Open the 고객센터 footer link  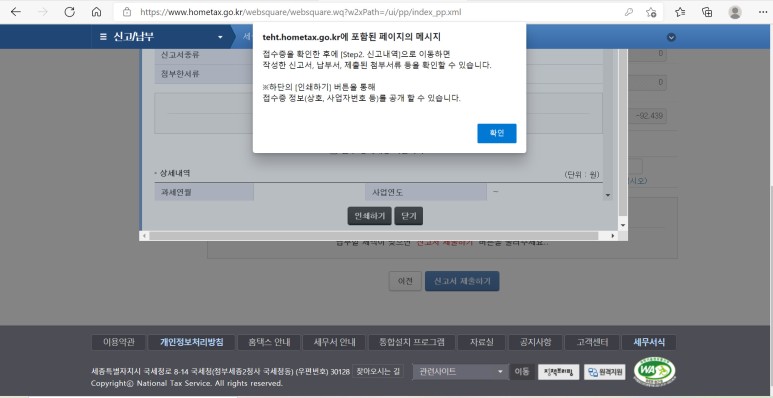[592, 342]
